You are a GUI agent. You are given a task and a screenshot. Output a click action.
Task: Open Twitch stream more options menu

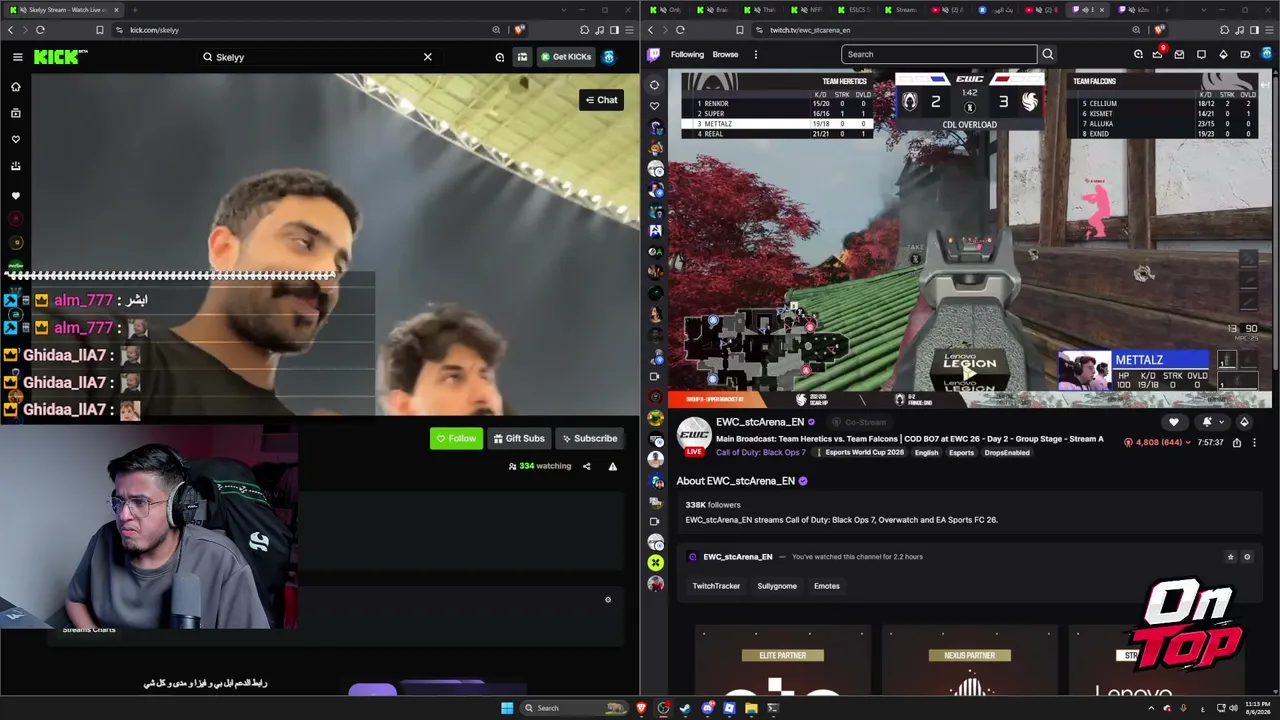(1254, 442)
